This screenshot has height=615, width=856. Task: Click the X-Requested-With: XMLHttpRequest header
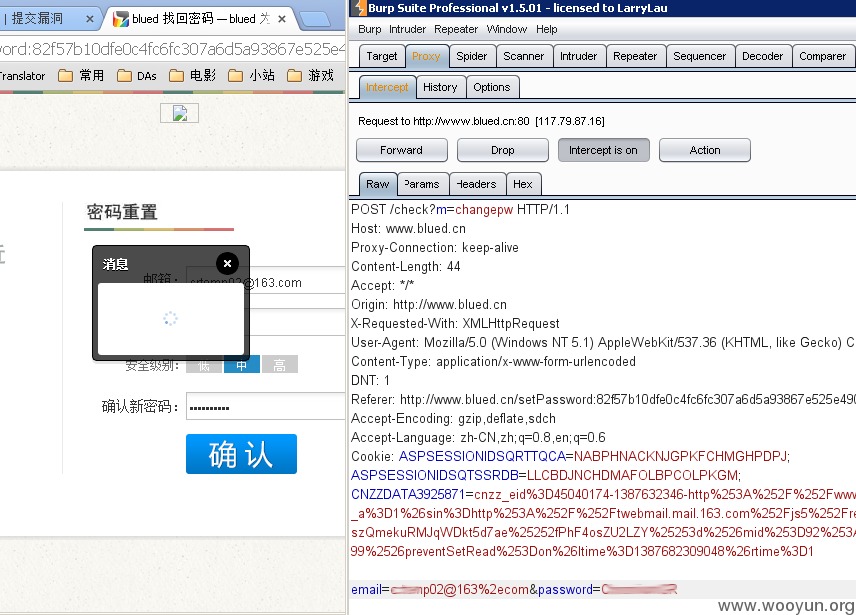click(455, 324)
